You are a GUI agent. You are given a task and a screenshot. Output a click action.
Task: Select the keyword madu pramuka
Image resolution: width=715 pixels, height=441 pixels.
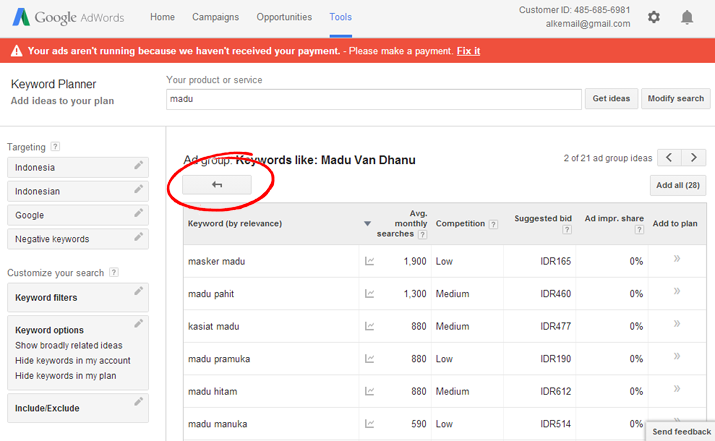pyautogui.click(x=219, y=359)
